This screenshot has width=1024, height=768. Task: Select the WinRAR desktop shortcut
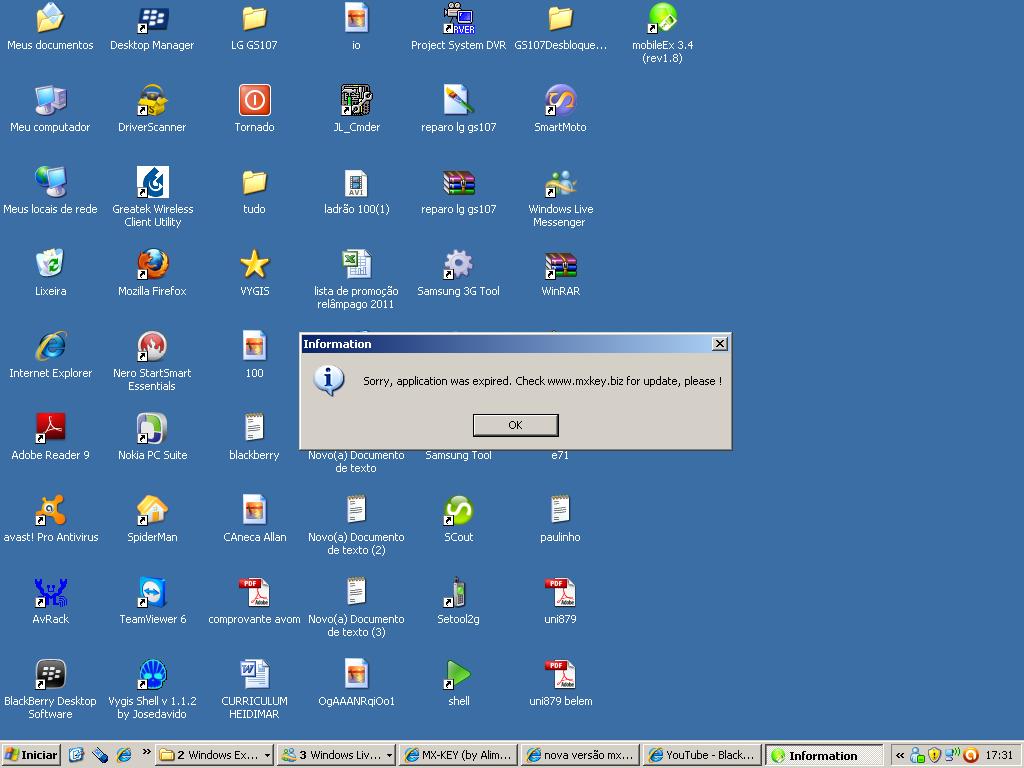[x=560, y=266]
